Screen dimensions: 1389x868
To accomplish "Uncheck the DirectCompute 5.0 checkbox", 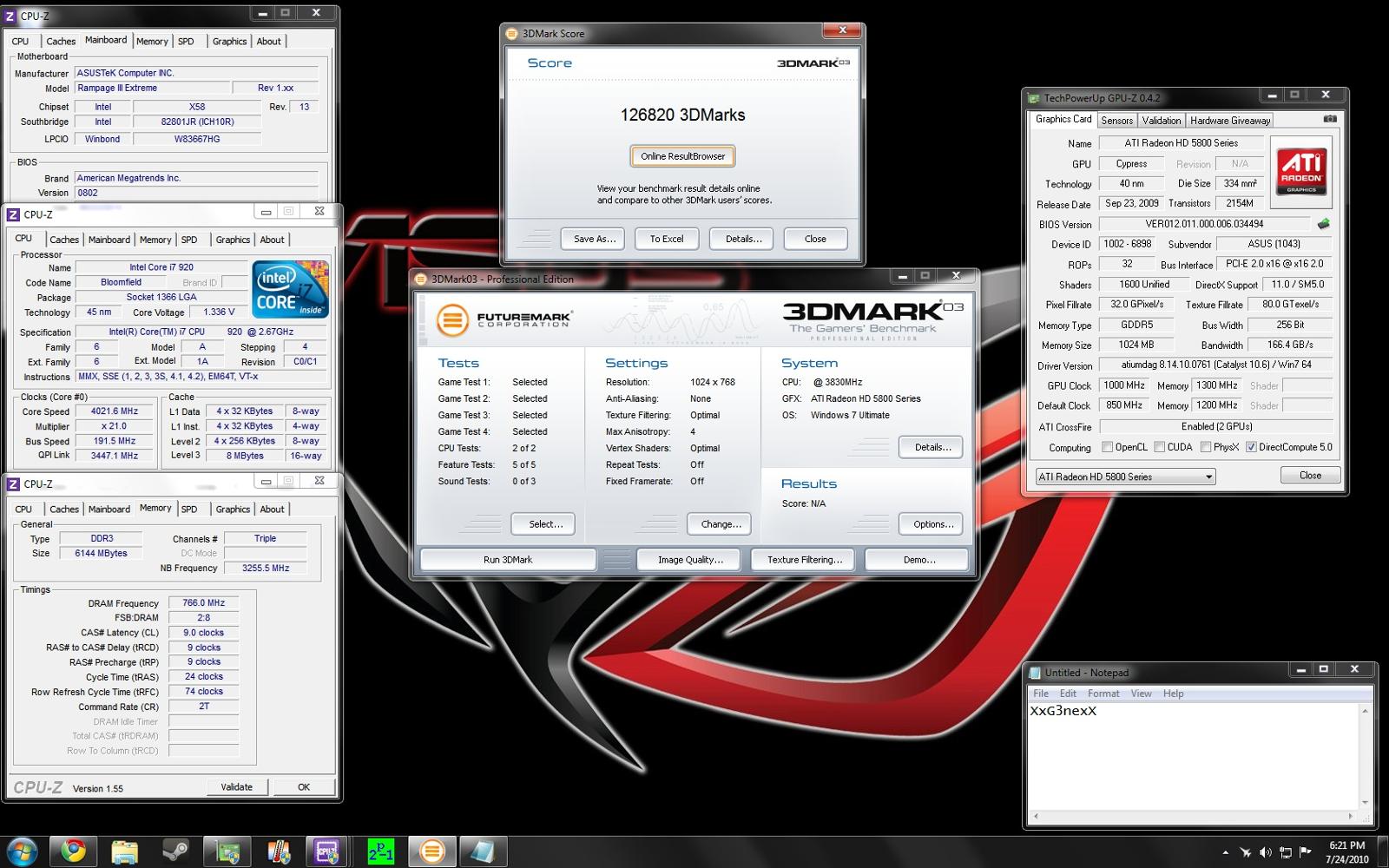I will tap(1251, 447).
